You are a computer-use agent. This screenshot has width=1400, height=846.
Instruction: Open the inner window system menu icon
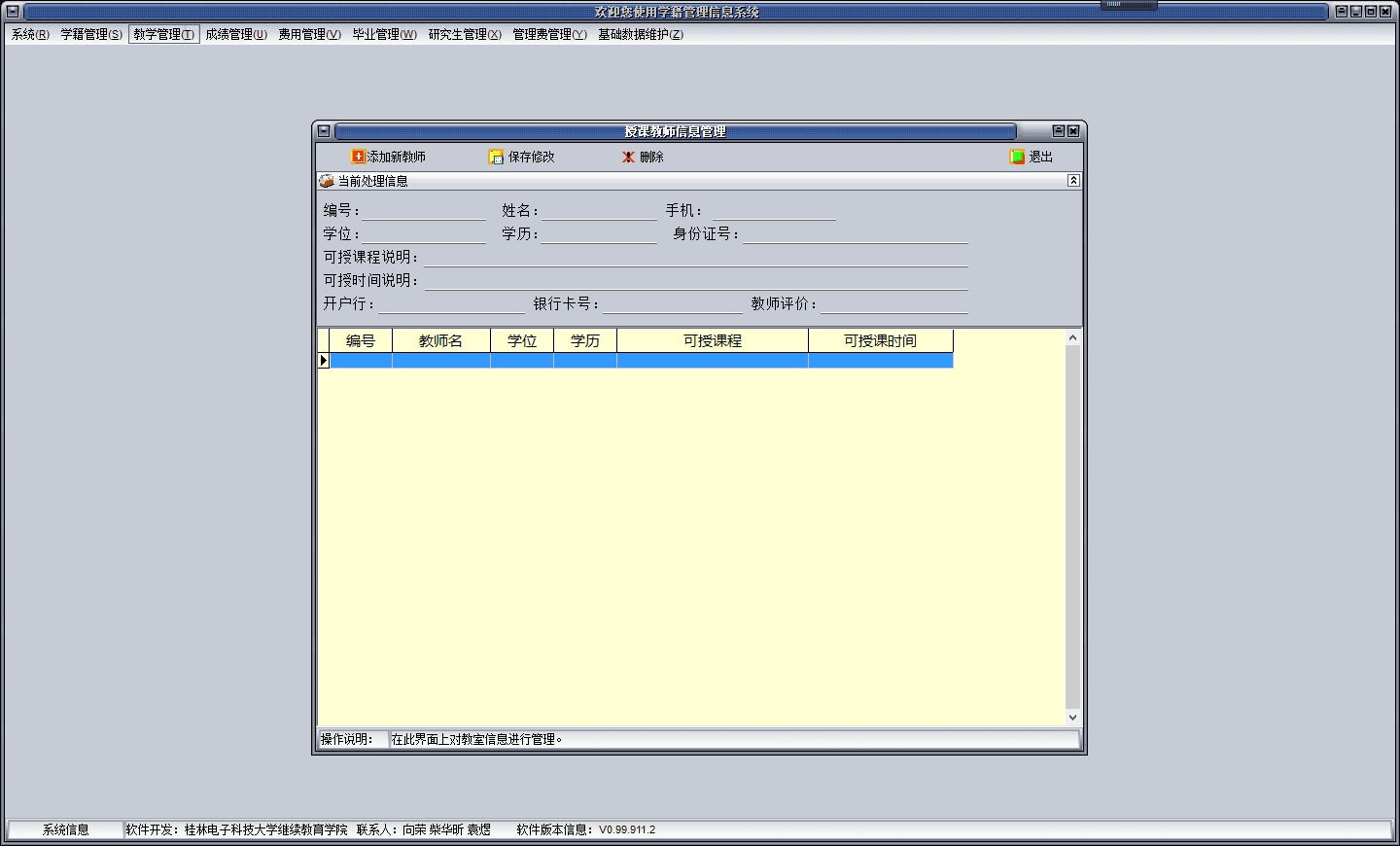tap(324, 131)
